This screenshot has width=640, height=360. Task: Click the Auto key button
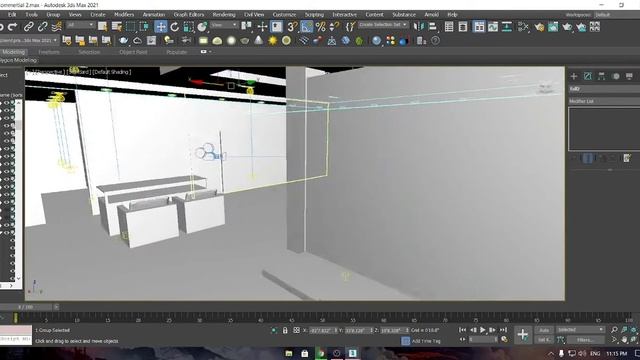(x=544, y=330)
